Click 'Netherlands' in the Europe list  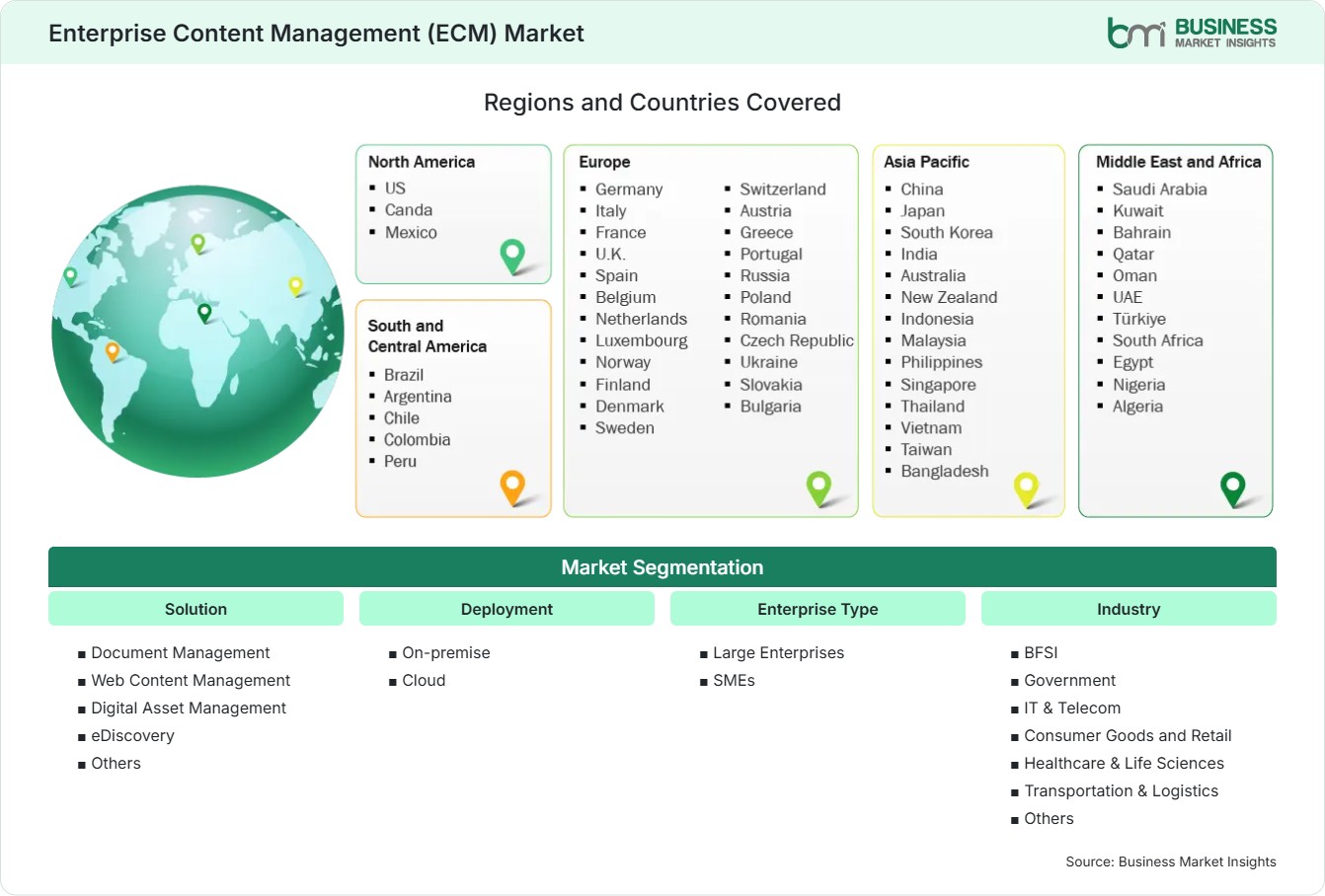(x=641, y=320)
